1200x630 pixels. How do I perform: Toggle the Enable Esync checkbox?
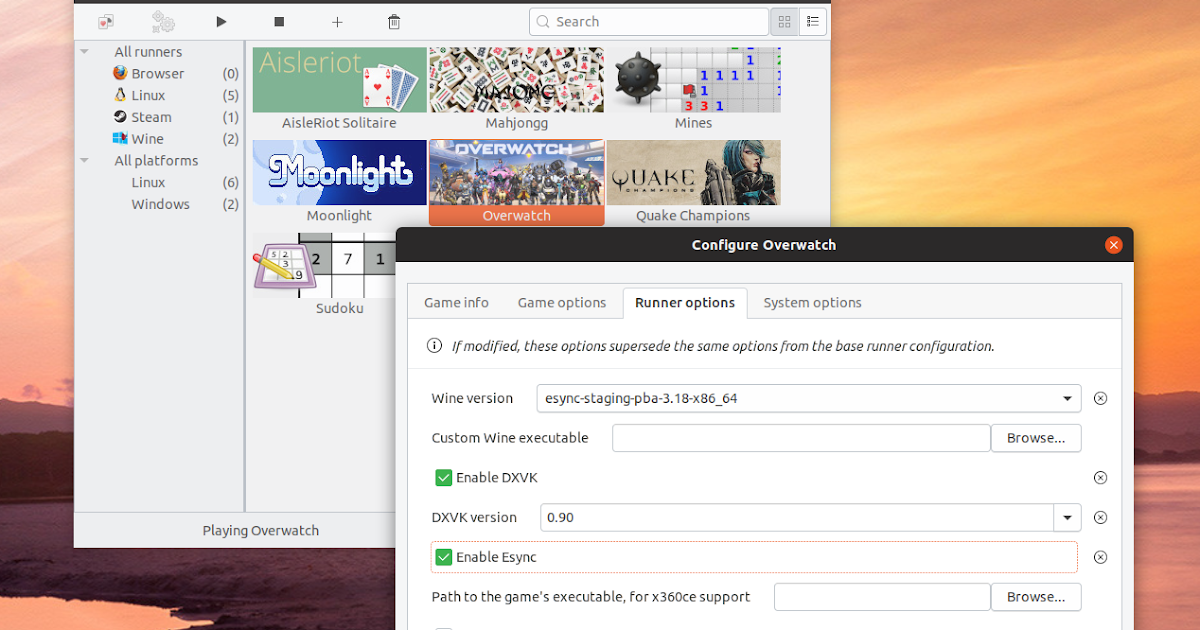444,557
